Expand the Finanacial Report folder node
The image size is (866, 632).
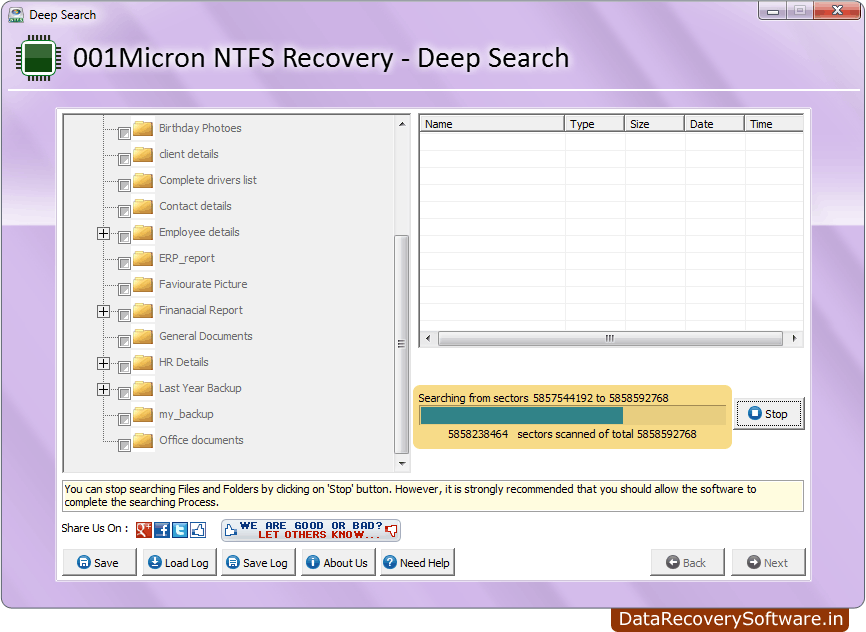103,311
